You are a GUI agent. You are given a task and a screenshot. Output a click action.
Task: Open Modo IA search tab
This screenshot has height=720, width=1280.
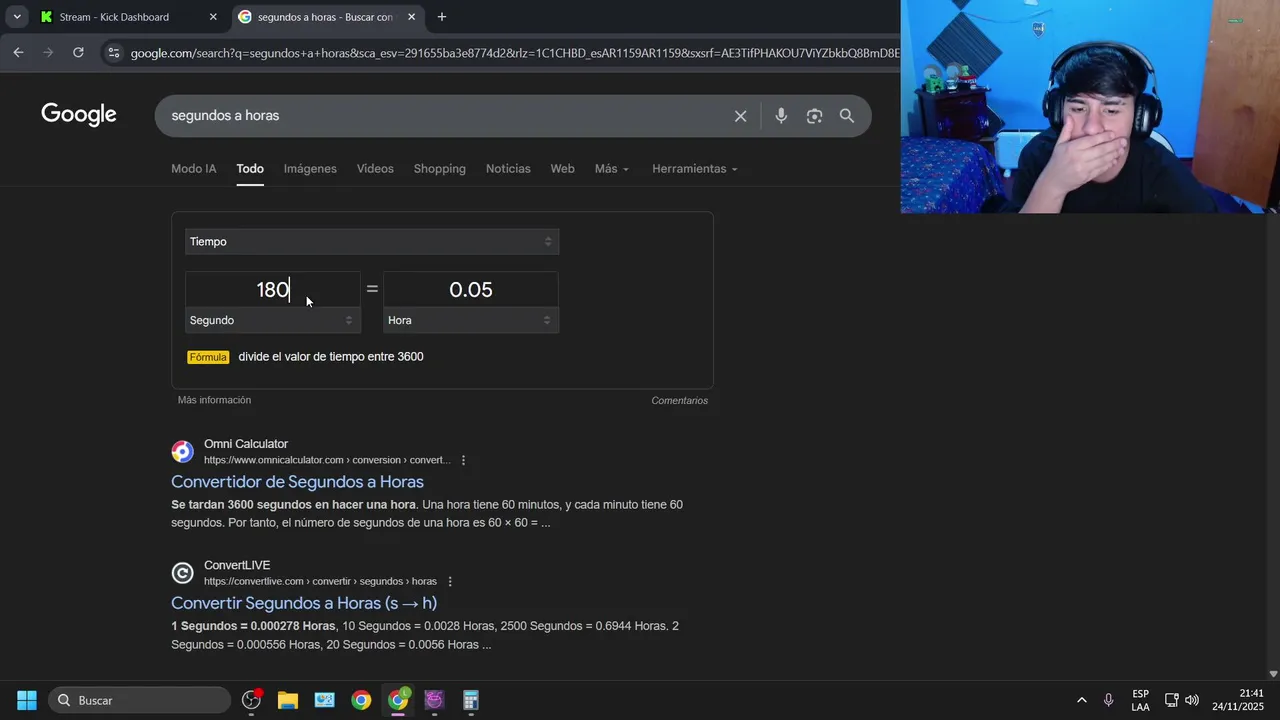tap(194, 169)
